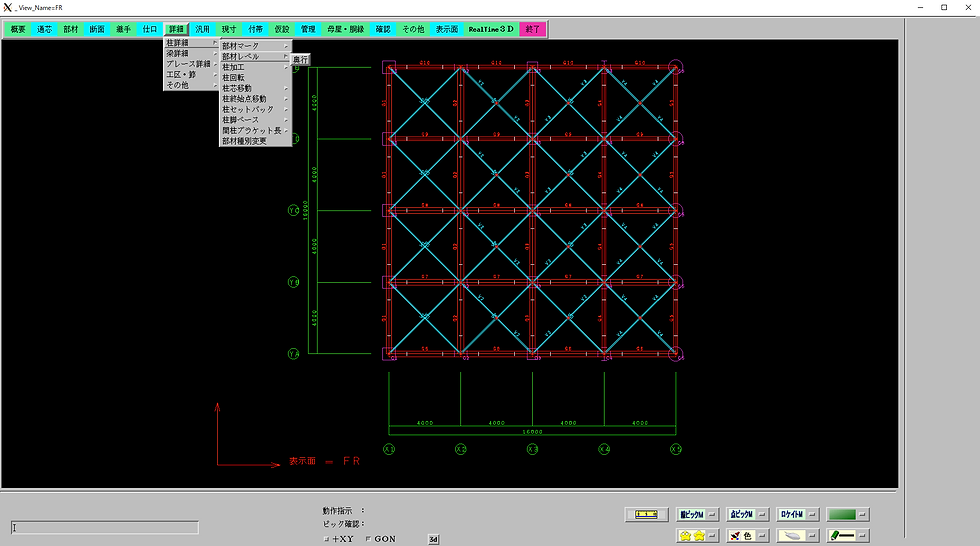The image size is (980, 546).
Task: Toggle the GON checkbox
Action: [368, 539]
